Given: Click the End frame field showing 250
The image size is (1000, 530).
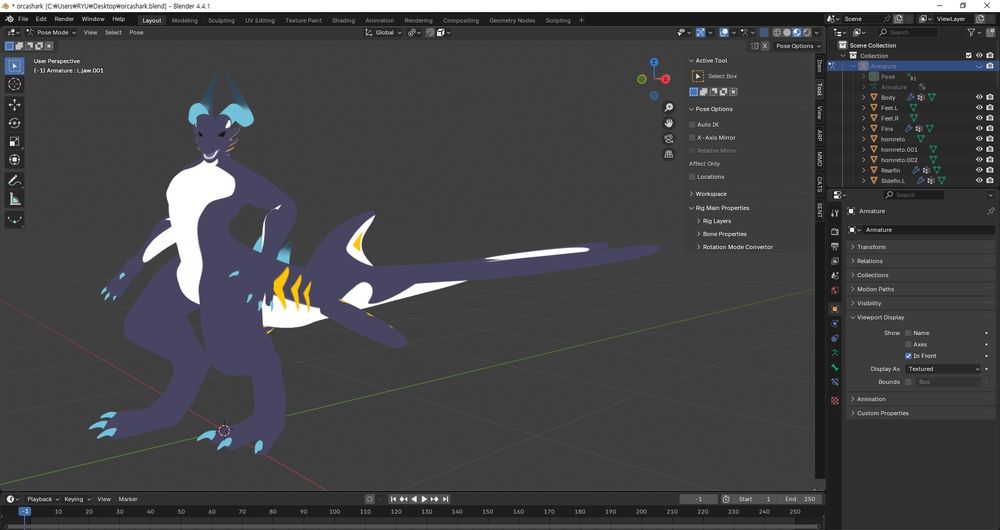Looking at the screenshot, I should coord(802,499).
